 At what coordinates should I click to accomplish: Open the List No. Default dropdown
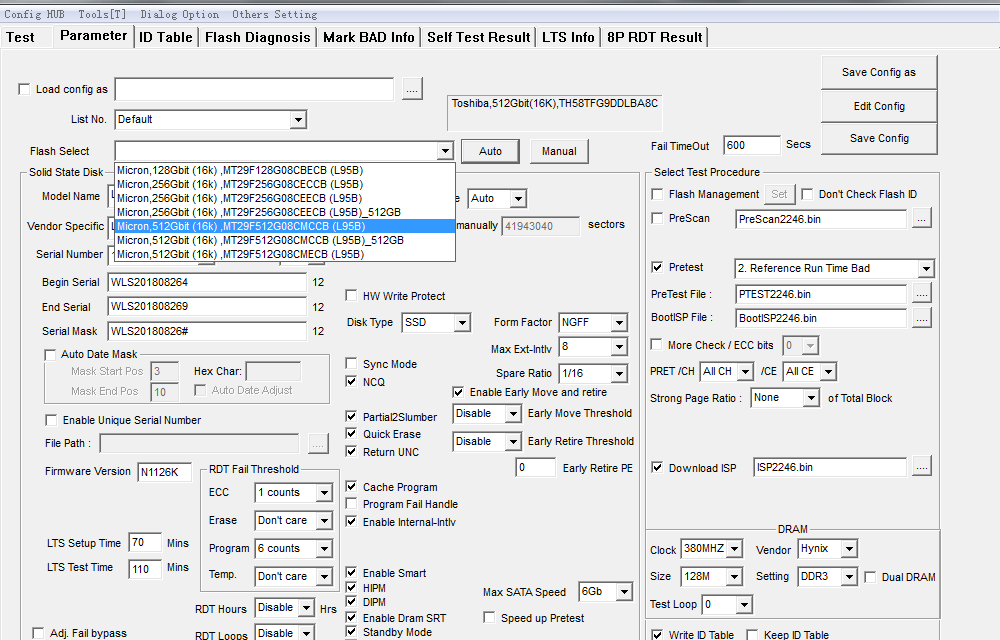point(297,119)
